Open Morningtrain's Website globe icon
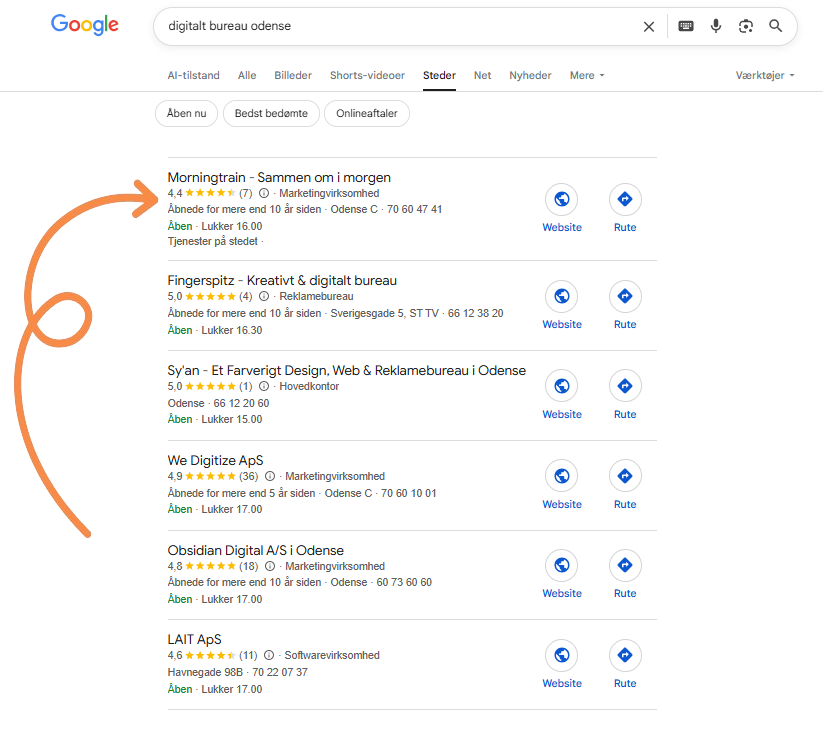 562,199
